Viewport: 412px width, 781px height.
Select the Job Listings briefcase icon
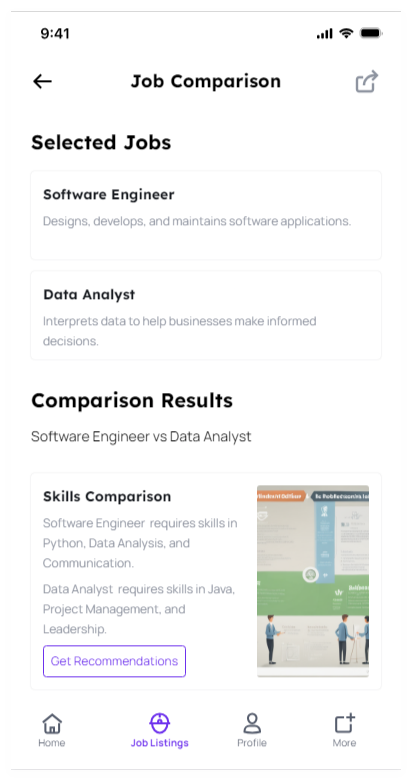click(x=159, y=723)
